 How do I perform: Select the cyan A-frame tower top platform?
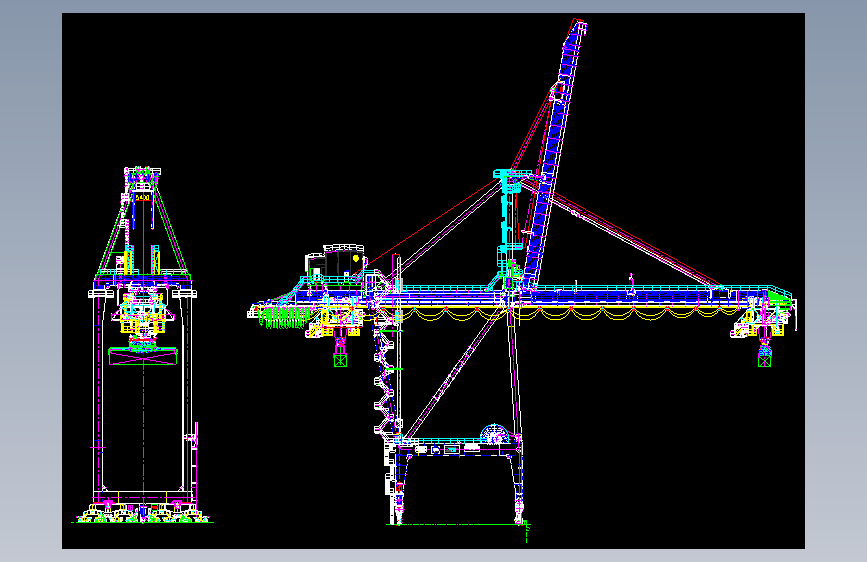click(513, 175)
